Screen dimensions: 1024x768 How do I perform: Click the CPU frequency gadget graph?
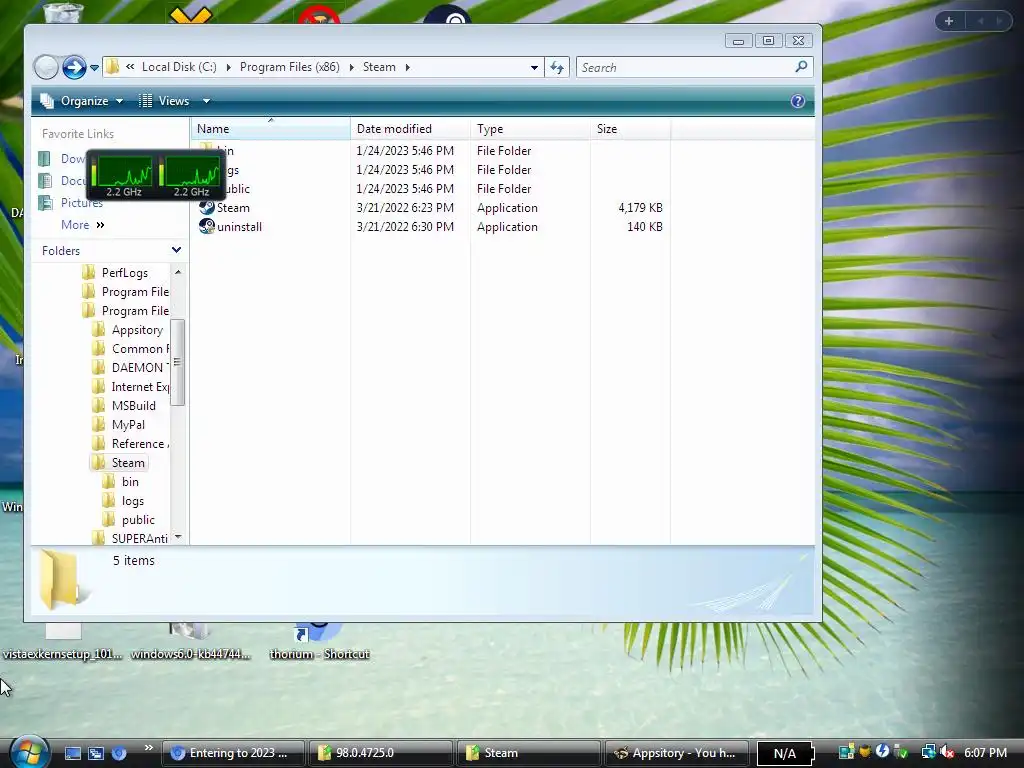[x=156, y=174]
